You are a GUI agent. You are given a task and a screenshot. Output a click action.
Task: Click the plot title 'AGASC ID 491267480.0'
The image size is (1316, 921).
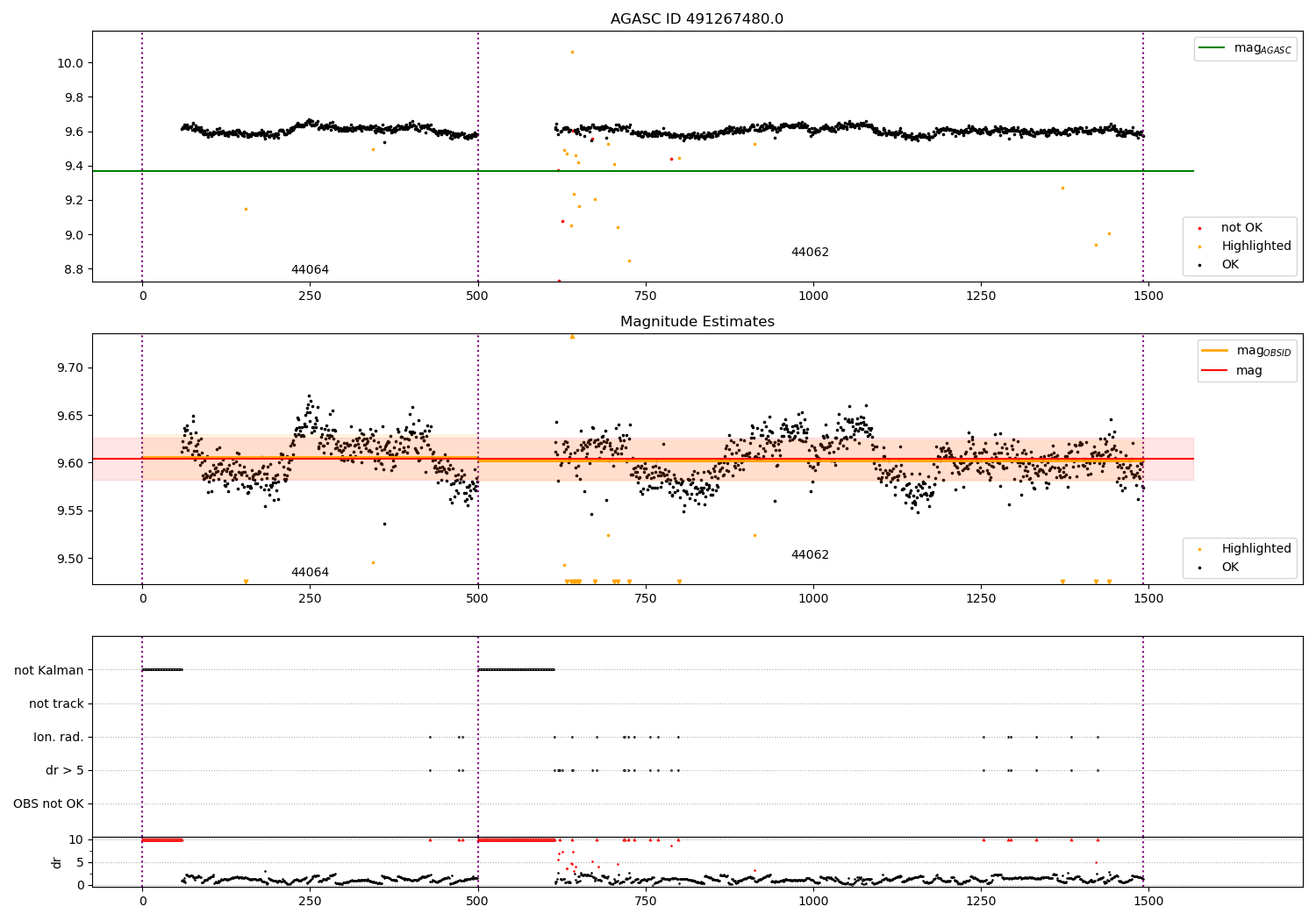pyautogui.click(x=697, y=19)
